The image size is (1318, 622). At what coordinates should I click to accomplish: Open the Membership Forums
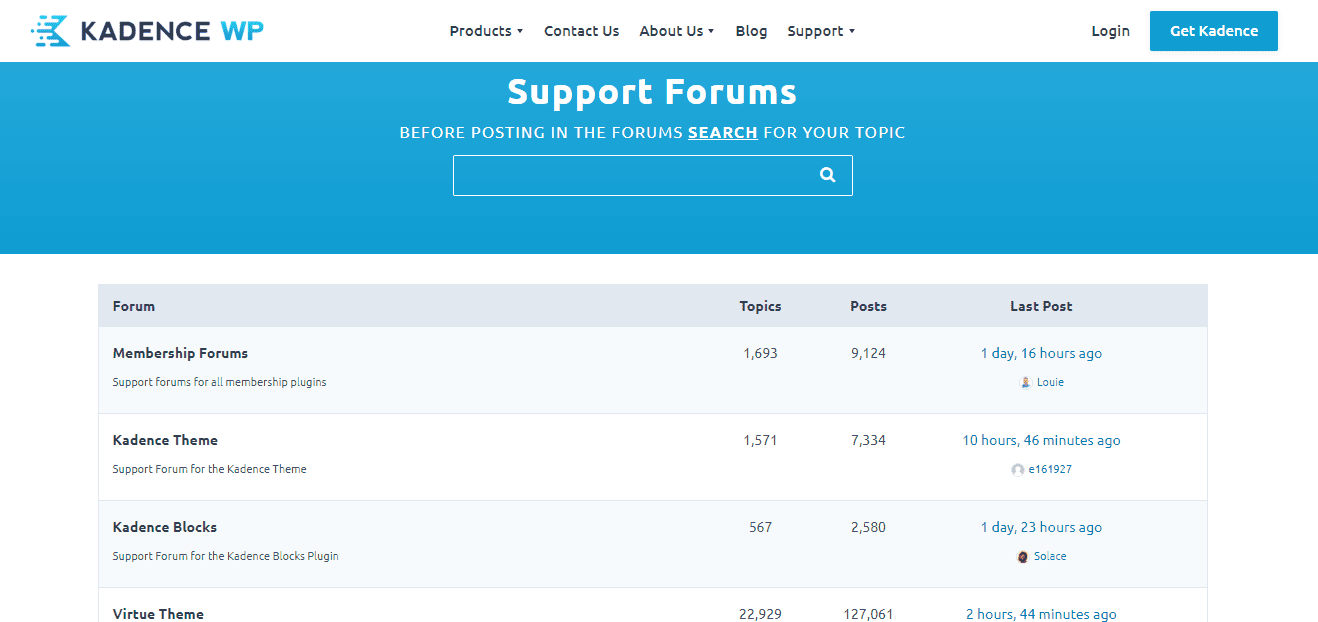coord(180,353)
